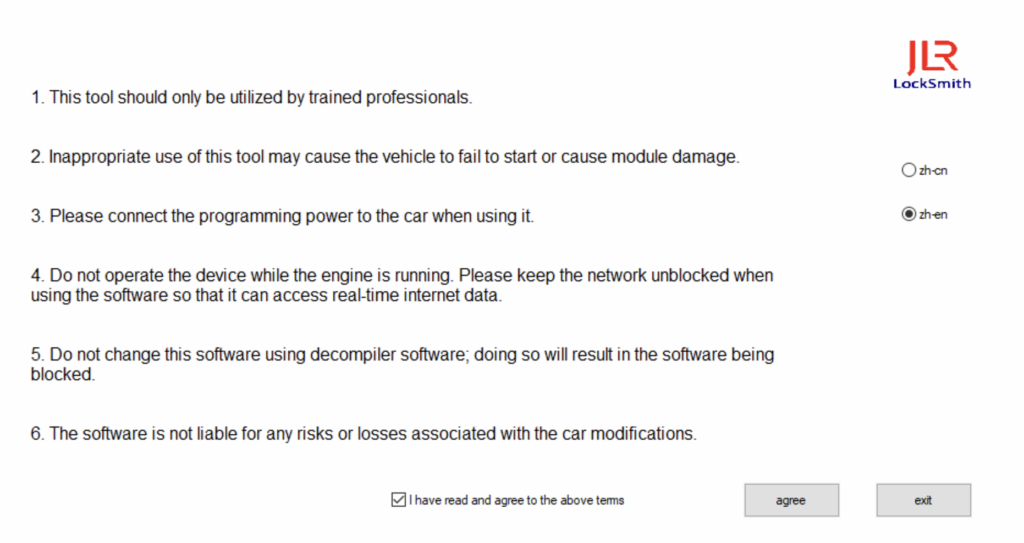Click the 'zh-en' label text
Viewport: 1024px width, 543px height.
[933, 214]
